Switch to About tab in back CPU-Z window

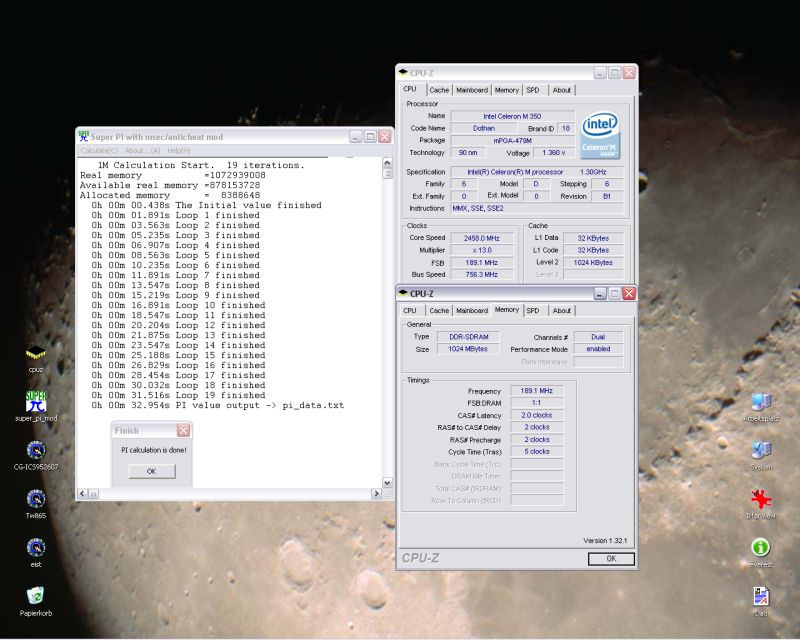click(562, 90)
